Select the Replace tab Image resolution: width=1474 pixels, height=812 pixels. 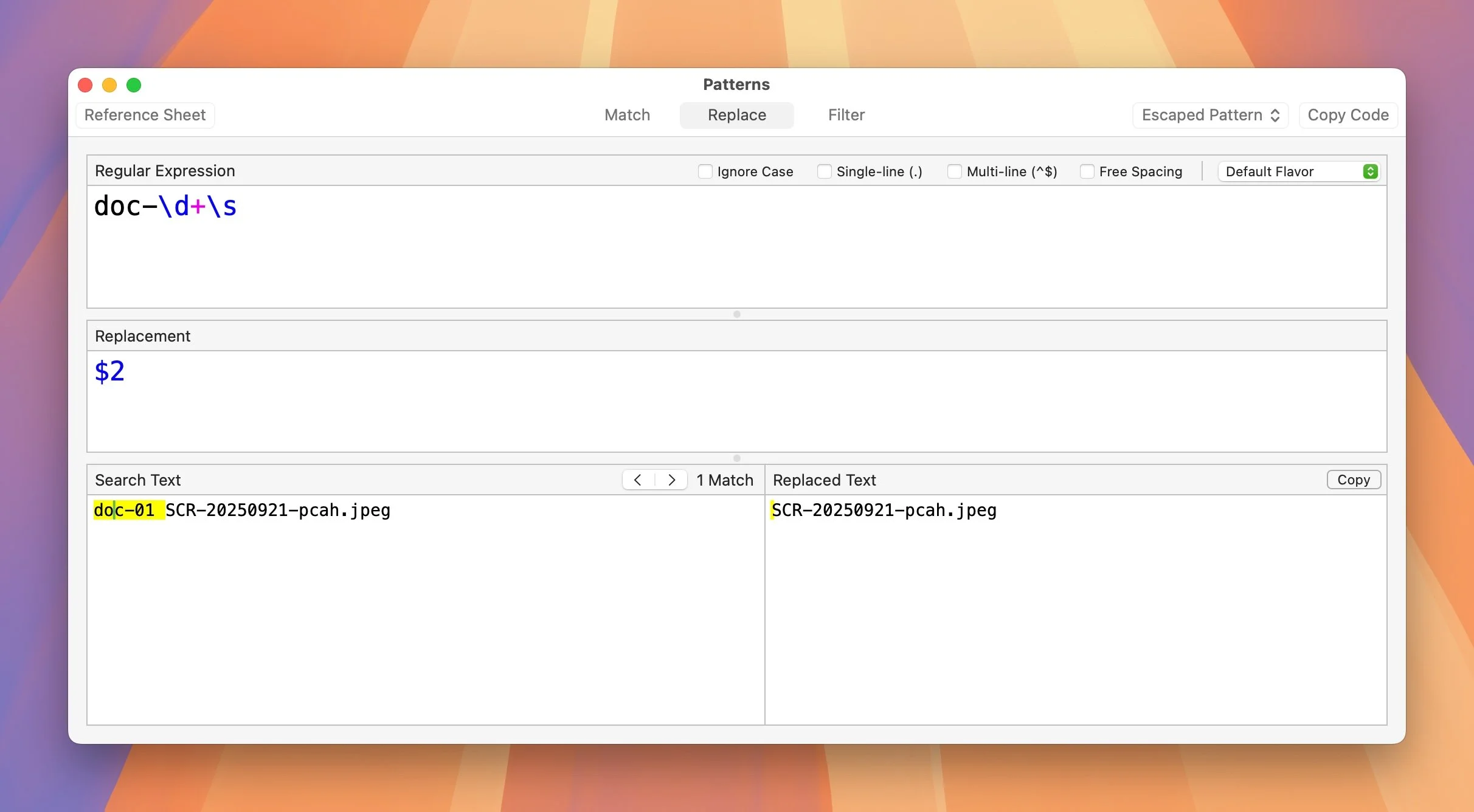pyautogui.click(x=736, y=115)
